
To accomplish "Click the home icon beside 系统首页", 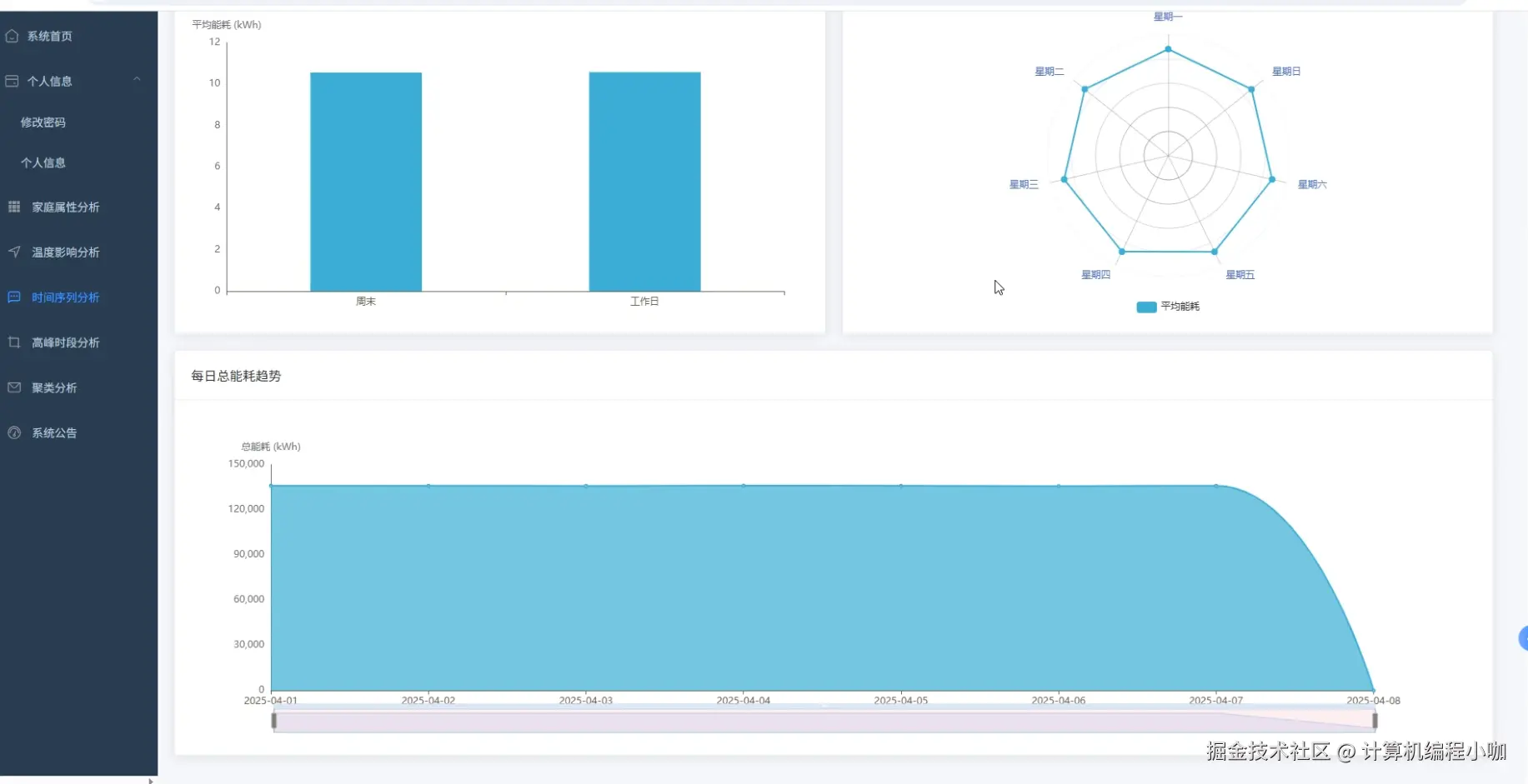I will (13, 36).
